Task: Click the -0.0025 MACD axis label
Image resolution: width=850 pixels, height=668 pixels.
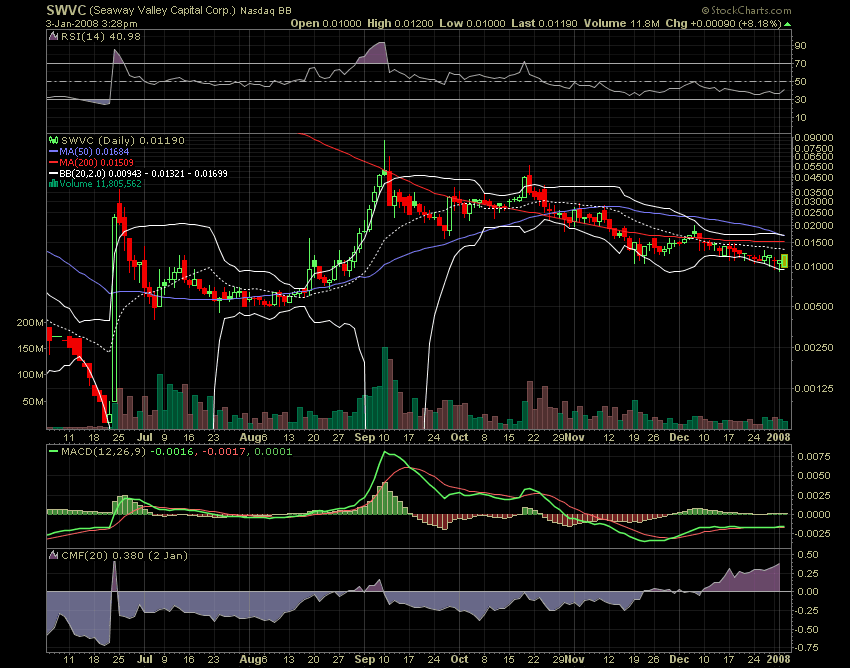Action: [x=812, y=534]
